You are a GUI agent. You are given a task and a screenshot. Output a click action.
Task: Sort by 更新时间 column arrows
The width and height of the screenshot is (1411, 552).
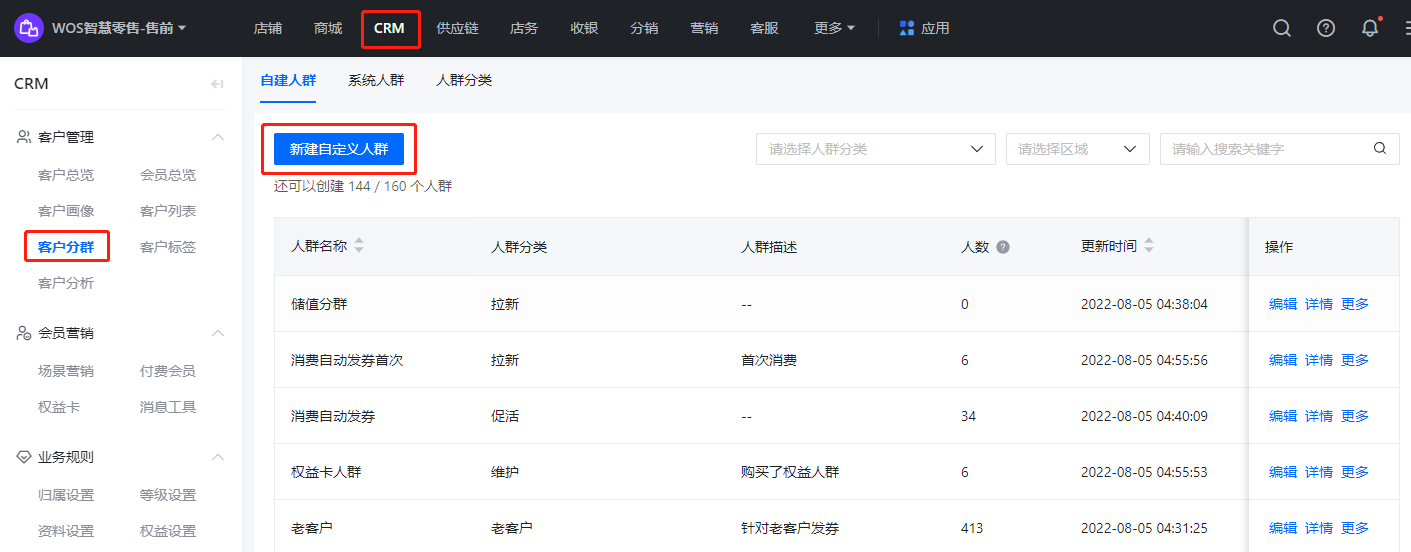coord(1149,246)
